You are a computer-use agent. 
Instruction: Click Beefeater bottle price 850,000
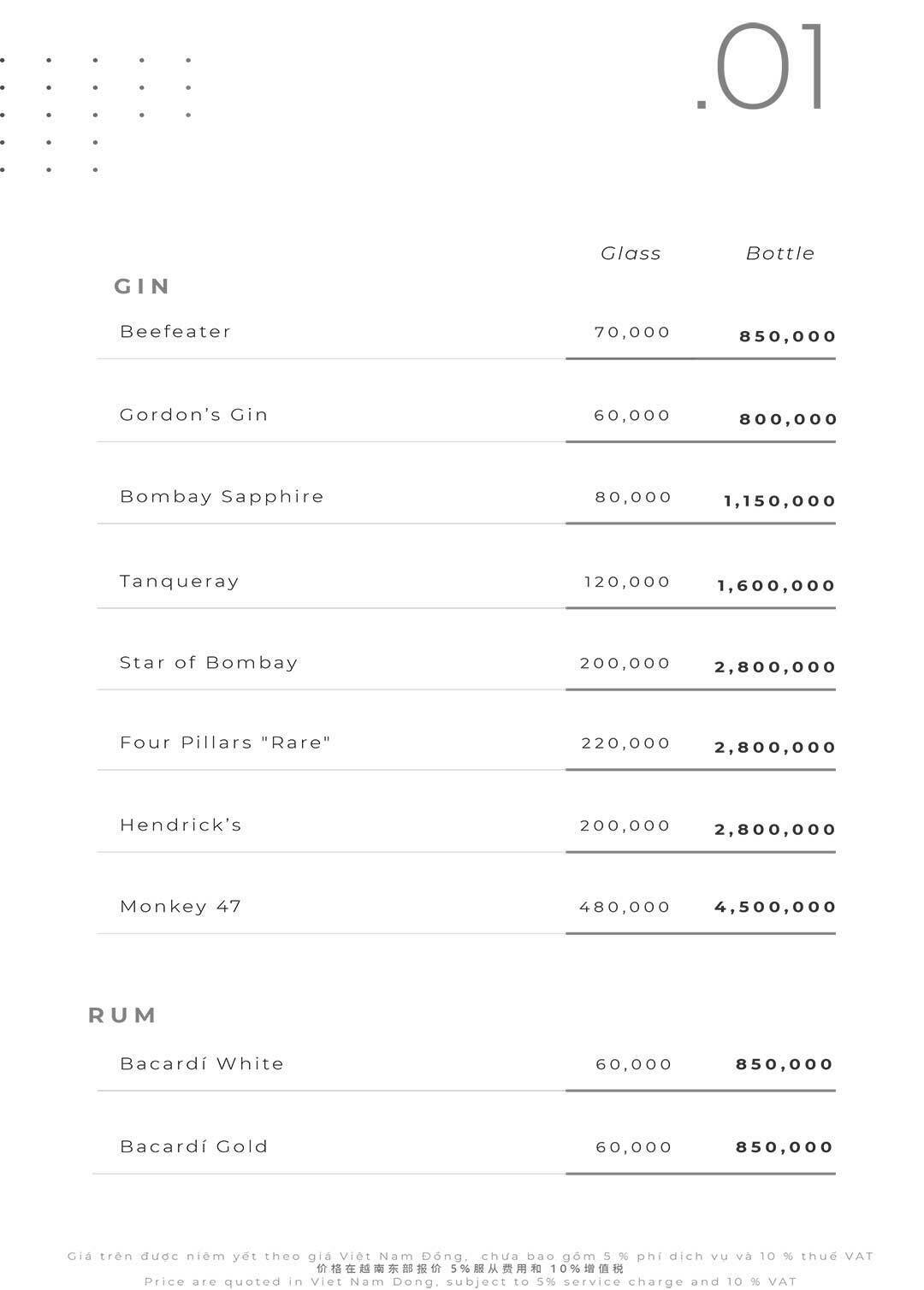tap(787, 336)
